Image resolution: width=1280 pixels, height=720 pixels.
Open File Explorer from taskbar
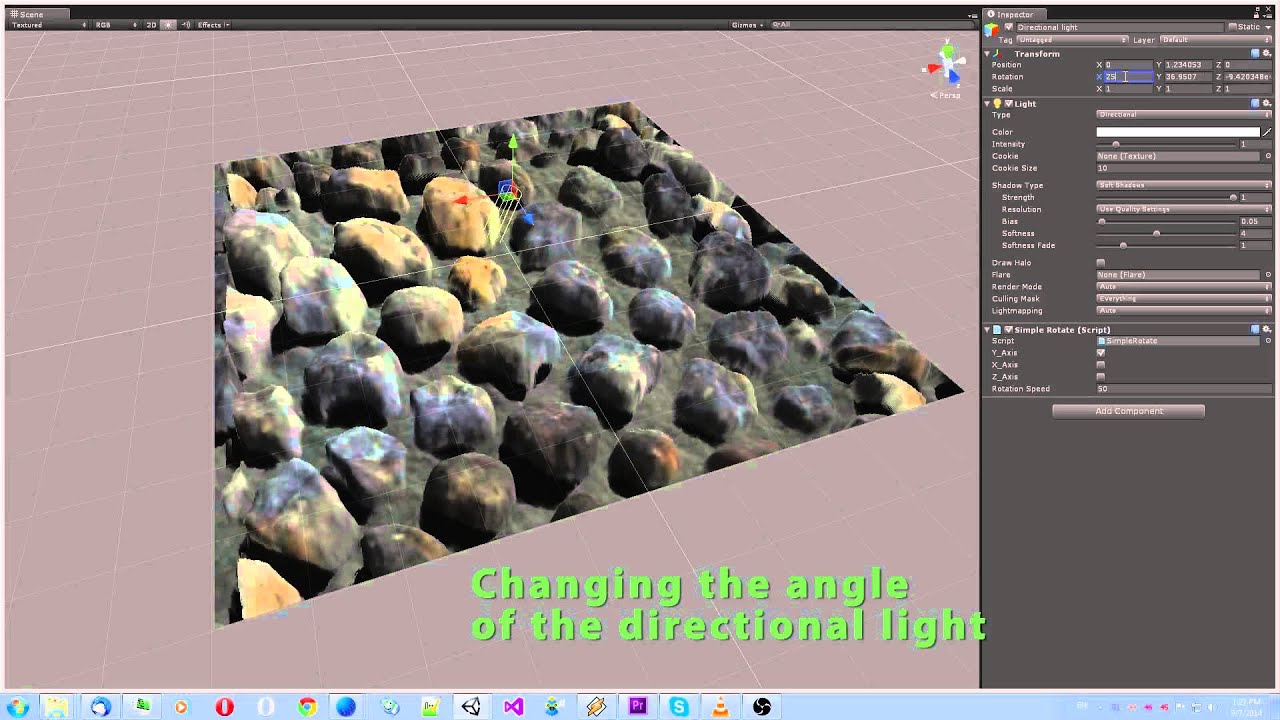point(57,707)
